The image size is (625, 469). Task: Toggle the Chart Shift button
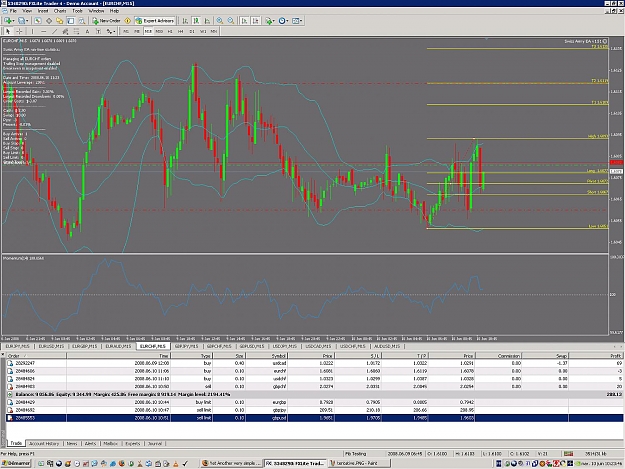point(256,21)
